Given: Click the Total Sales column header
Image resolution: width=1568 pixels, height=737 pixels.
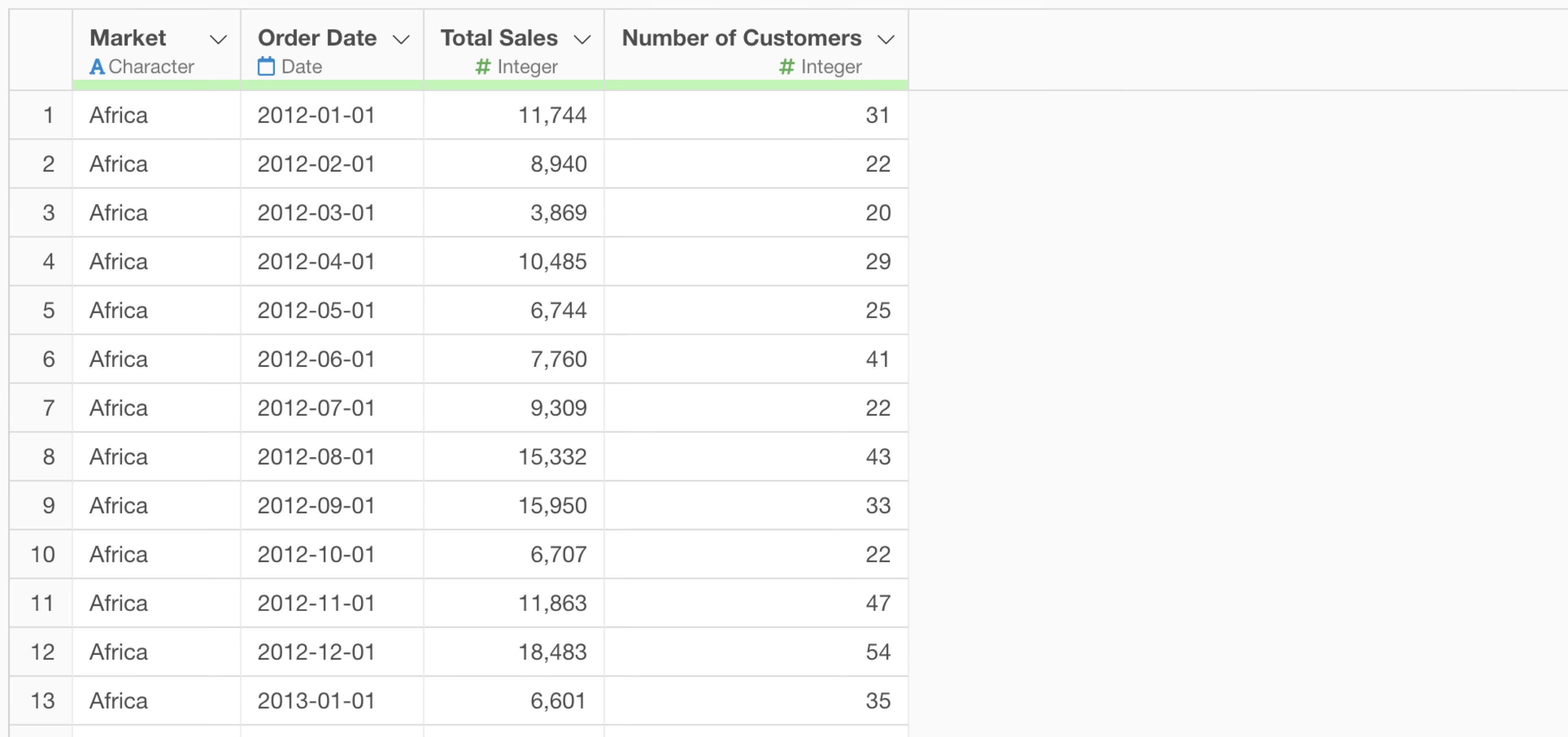Looking at the screenshot, I should pos(499,38).
